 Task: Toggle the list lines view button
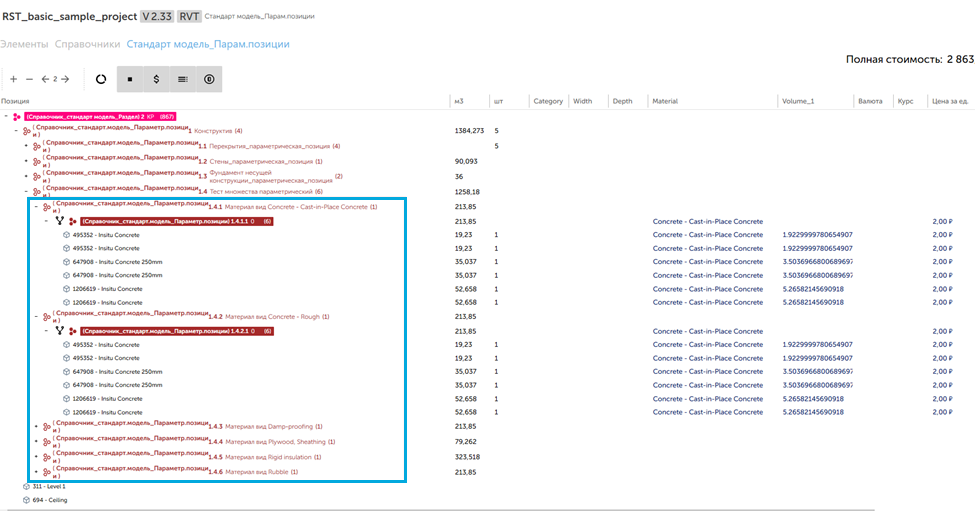click(x=183, y=79)
